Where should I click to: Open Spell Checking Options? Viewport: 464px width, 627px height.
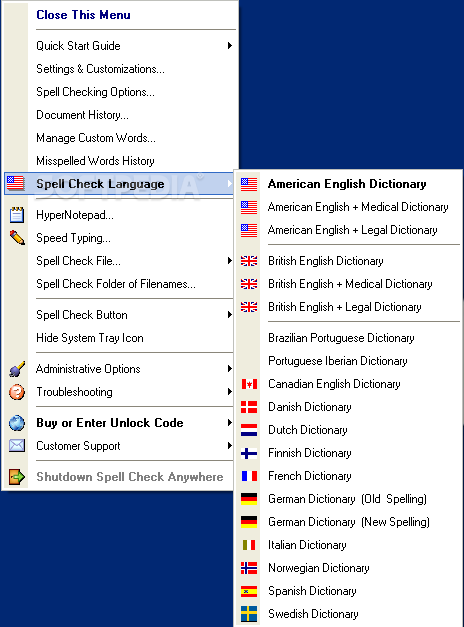coord(95,92)
